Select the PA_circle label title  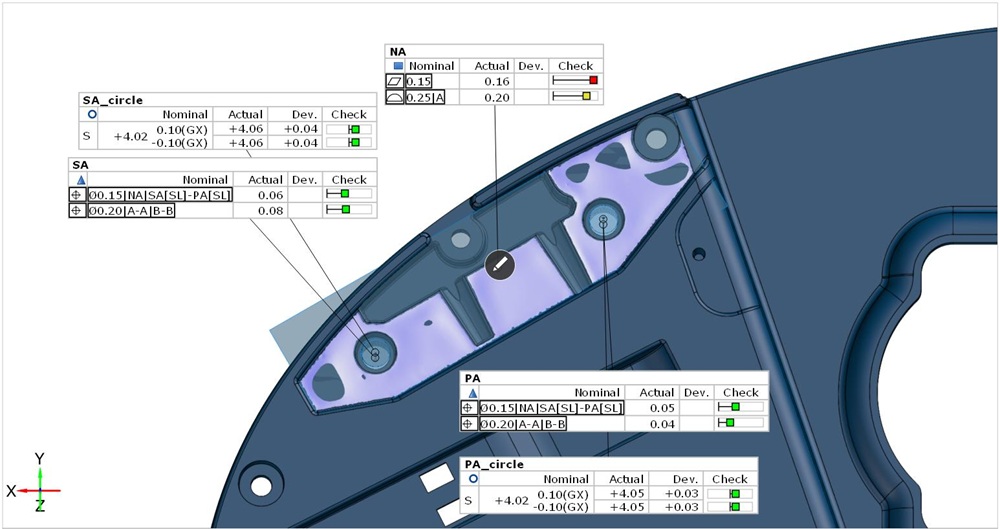pos(496,465)
